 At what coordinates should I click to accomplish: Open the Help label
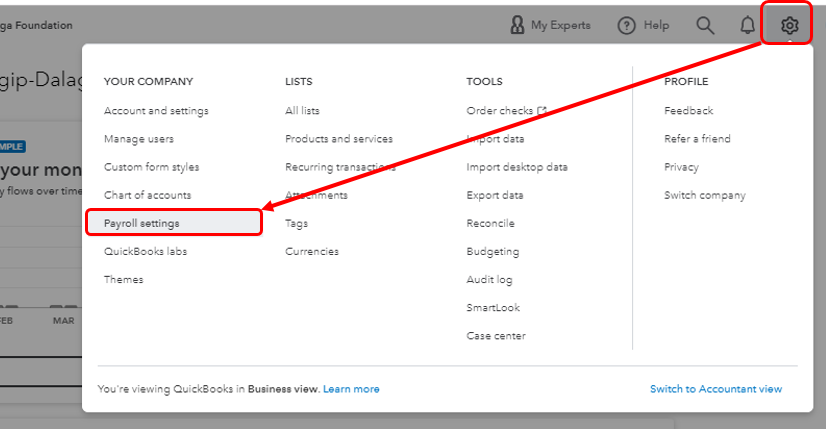point(656,25)
